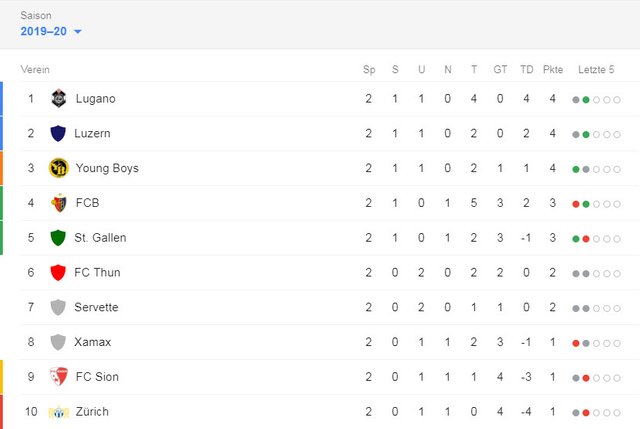Click the Xamax gray shield icon
The image size is (640, 429).
[58, 342]
